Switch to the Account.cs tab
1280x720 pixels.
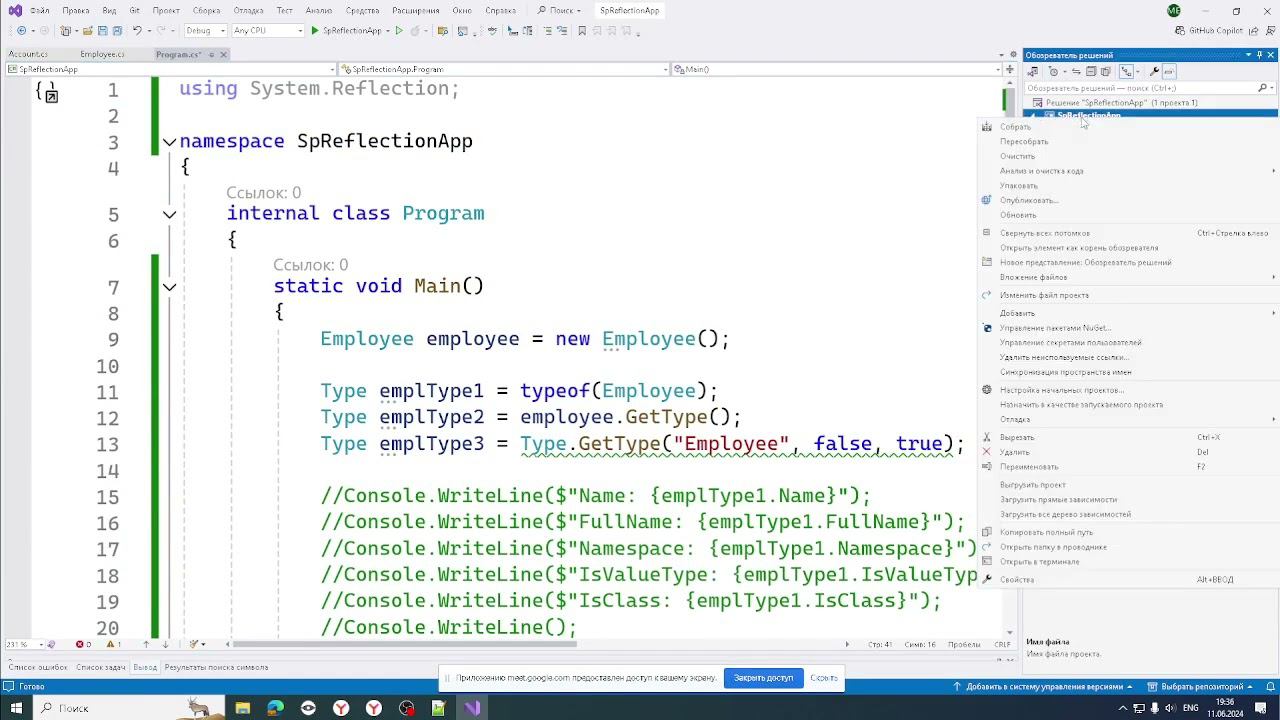(x=28, y=54)
